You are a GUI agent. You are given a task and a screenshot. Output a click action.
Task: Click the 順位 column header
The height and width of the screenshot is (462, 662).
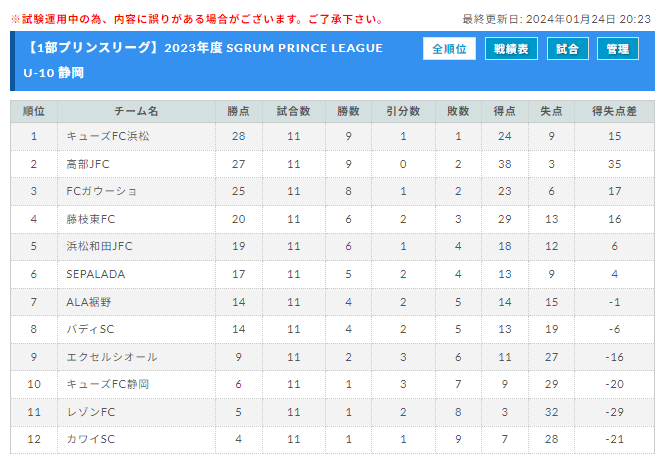(34, 111)
